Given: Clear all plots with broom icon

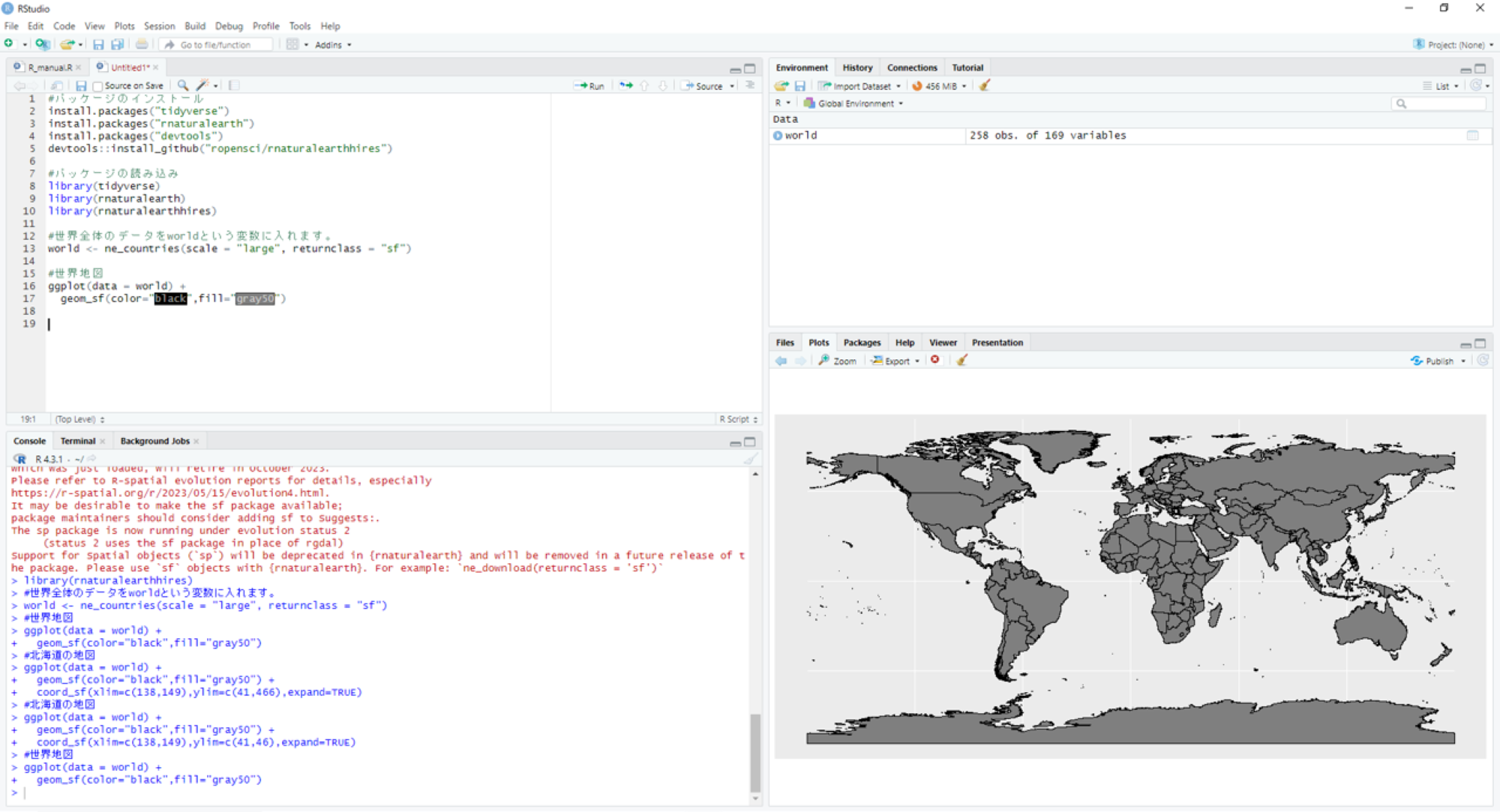Looking at the screenshot, I should coord(961,361).
